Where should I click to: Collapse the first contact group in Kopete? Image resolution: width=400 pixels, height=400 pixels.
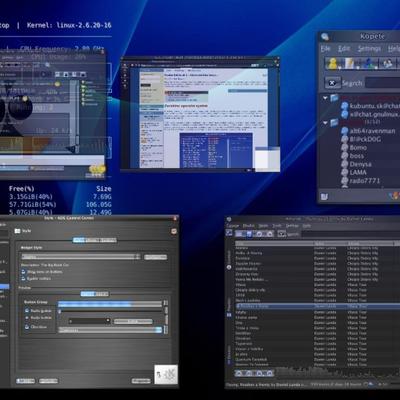[x=325, y=98]
